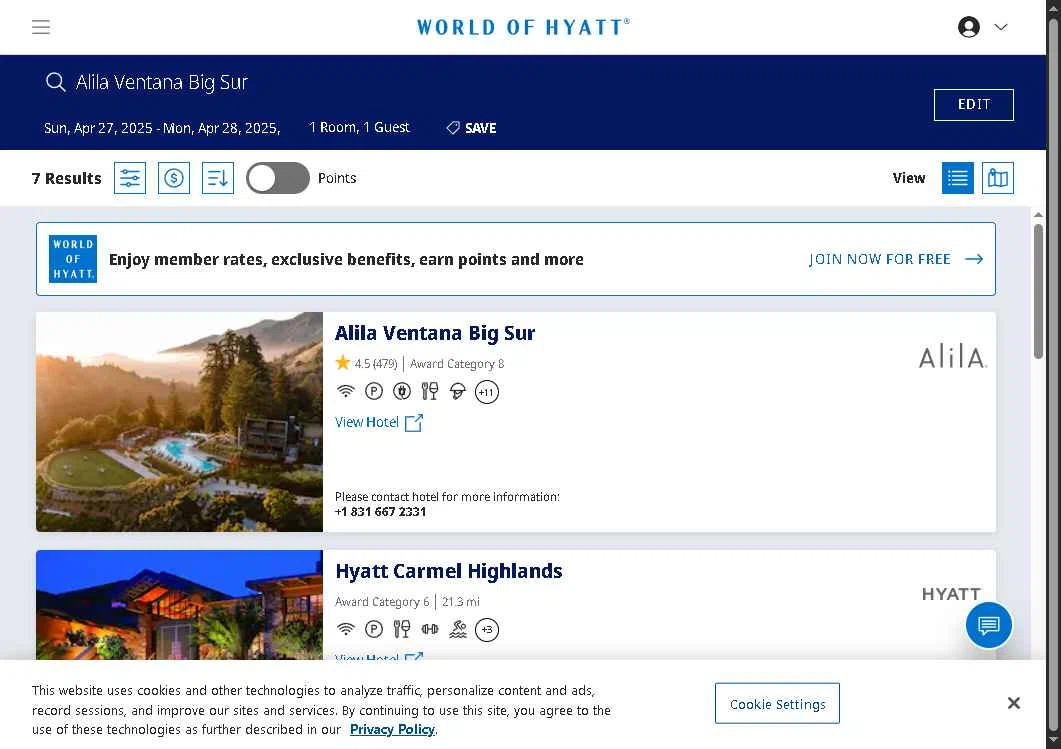
Task: Toggle the Points switch on
Action: coord(277,178)
